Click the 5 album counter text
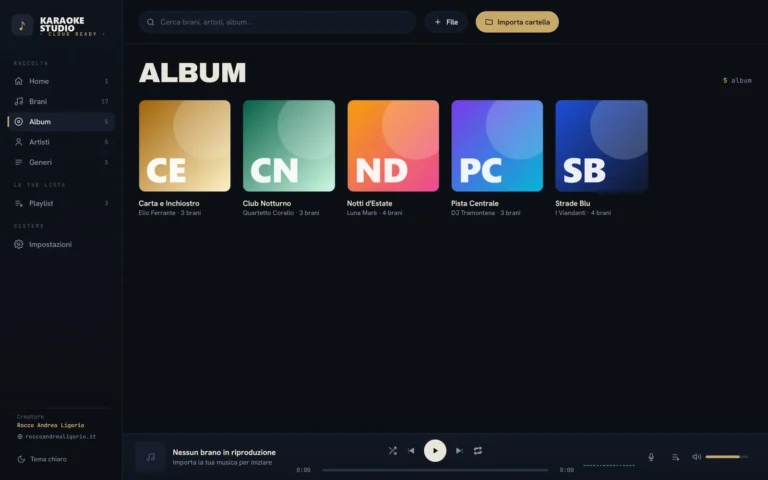The height and width of the screenshot is (480, 768). click(737, 80)
